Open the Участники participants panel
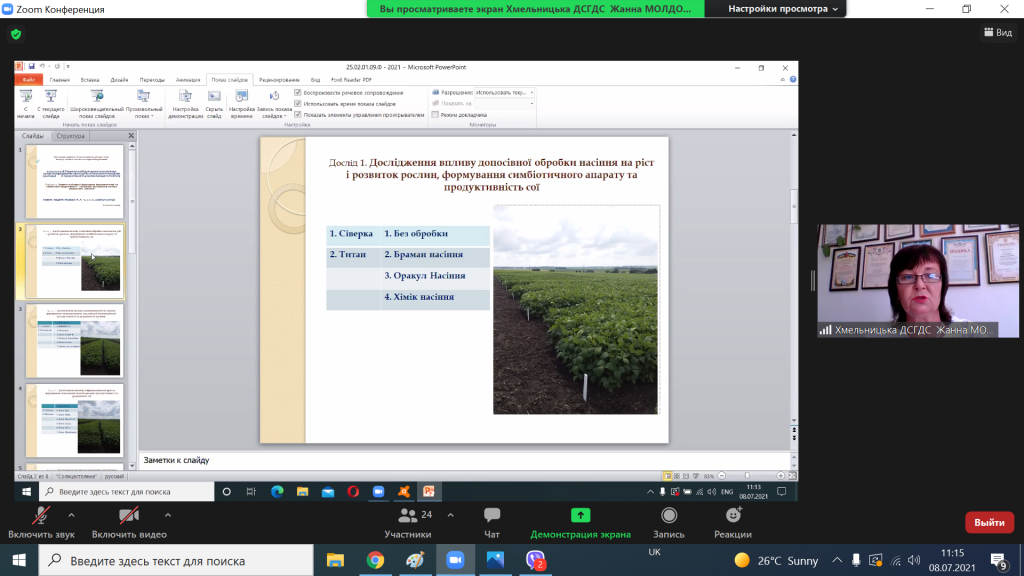The image size is (1024, 576). (408, 522)
